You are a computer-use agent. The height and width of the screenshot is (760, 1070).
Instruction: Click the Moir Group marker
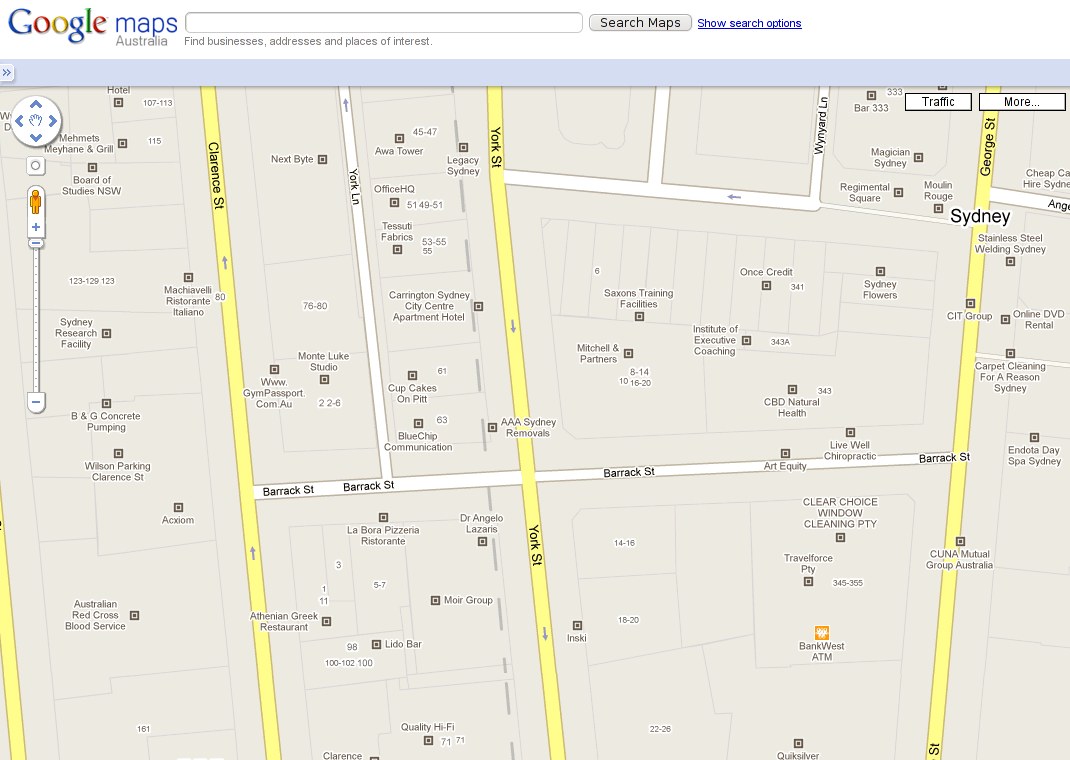pos(435,600)
